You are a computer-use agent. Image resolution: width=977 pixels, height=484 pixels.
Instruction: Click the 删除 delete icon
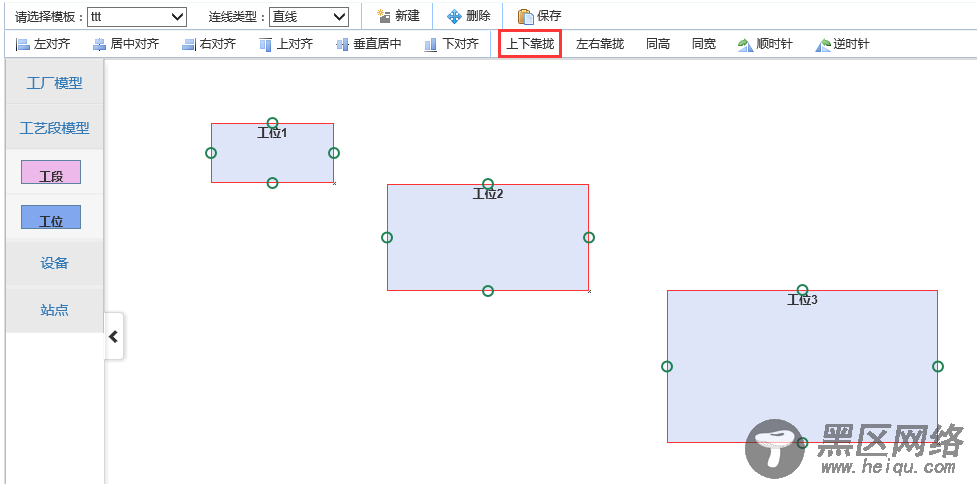tap(454, 16)
